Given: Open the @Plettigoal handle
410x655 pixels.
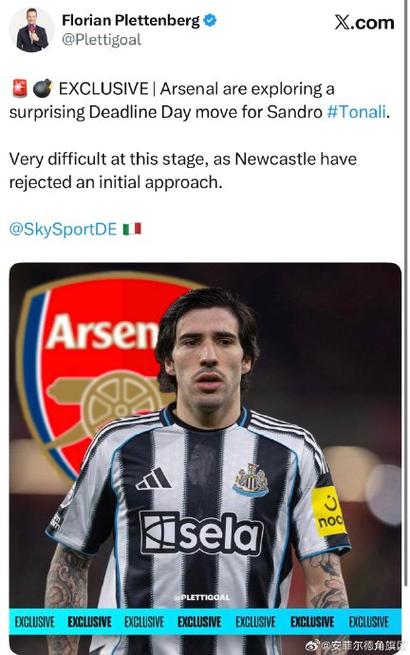Looking at the screenshot, I should 102,40.
